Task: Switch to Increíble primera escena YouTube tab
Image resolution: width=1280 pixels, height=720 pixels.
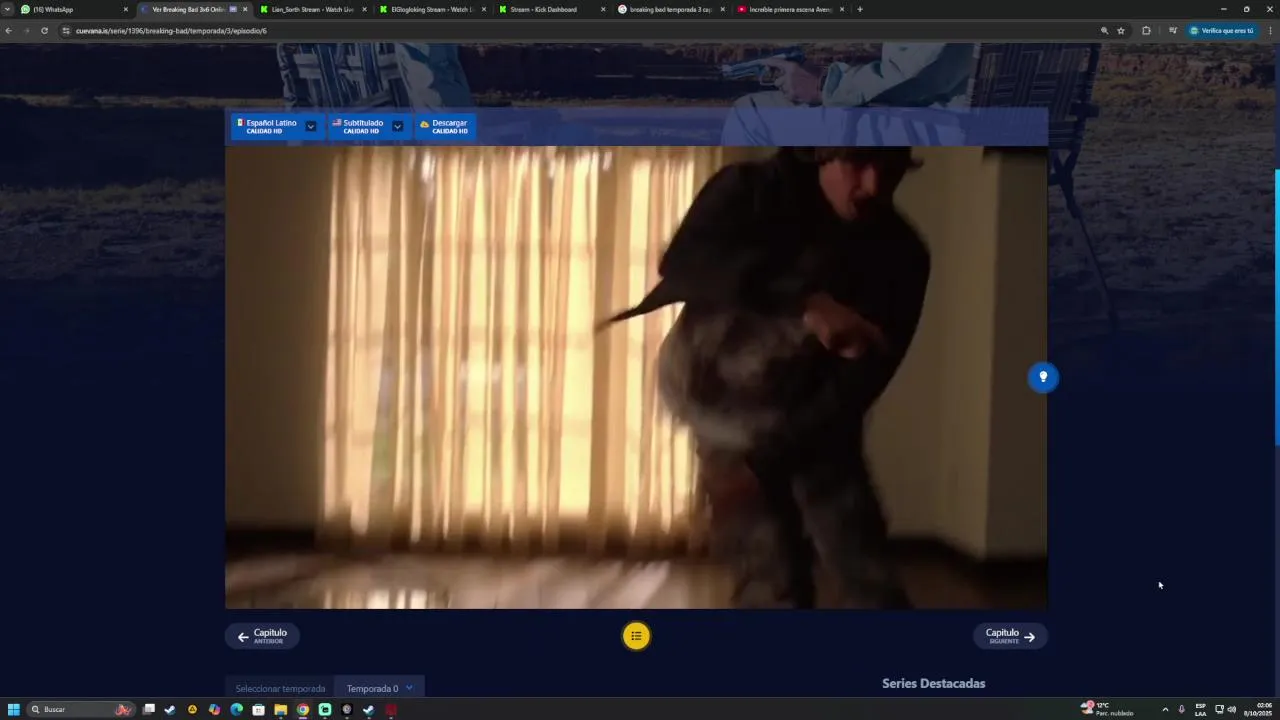Action: (790, 9)
